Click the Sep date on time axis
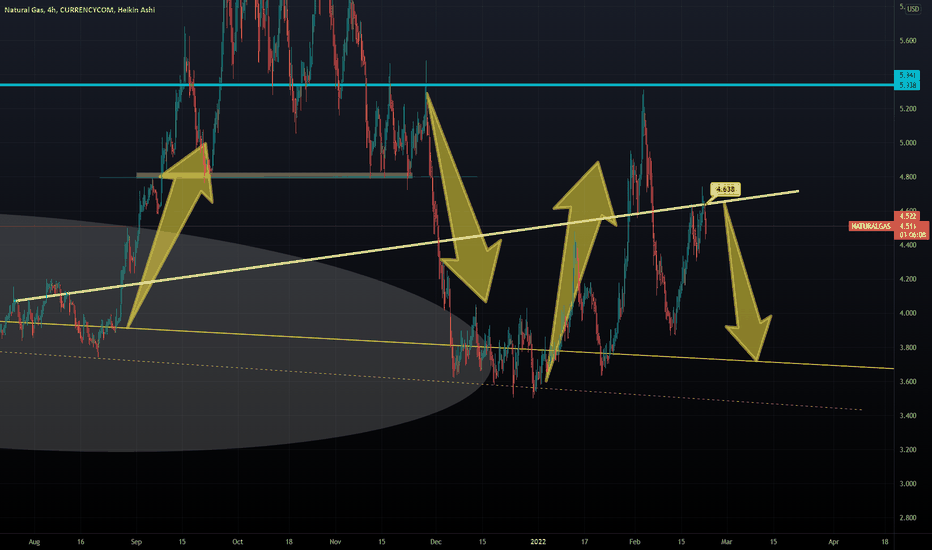932x550 pixels. click(x=136, y=542)
